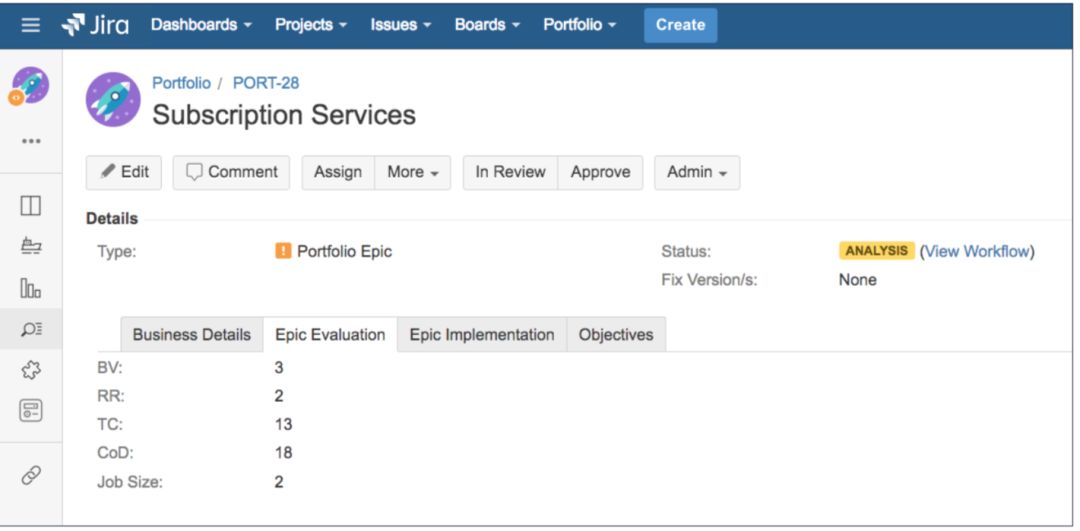Click the Jira logo
Screen dimensions: 1080x531
tap(95, 25)
